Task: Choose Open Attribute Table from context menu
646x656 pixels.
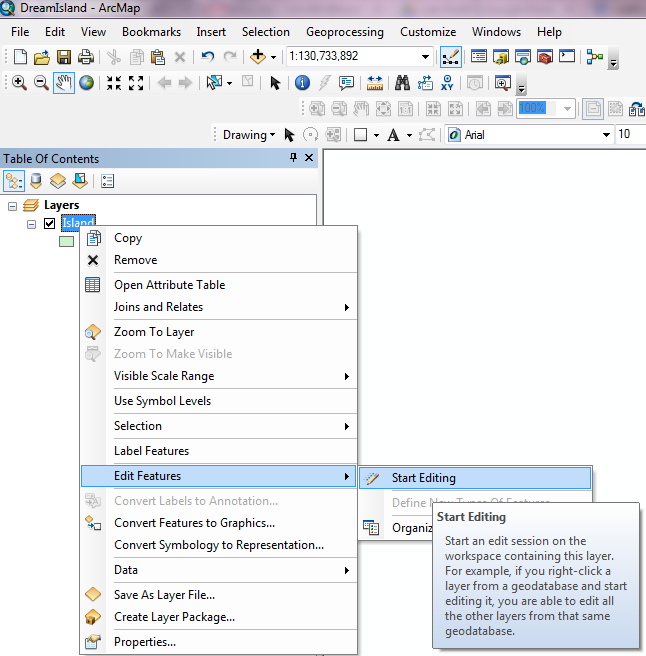Action: (x=219, y=285)
